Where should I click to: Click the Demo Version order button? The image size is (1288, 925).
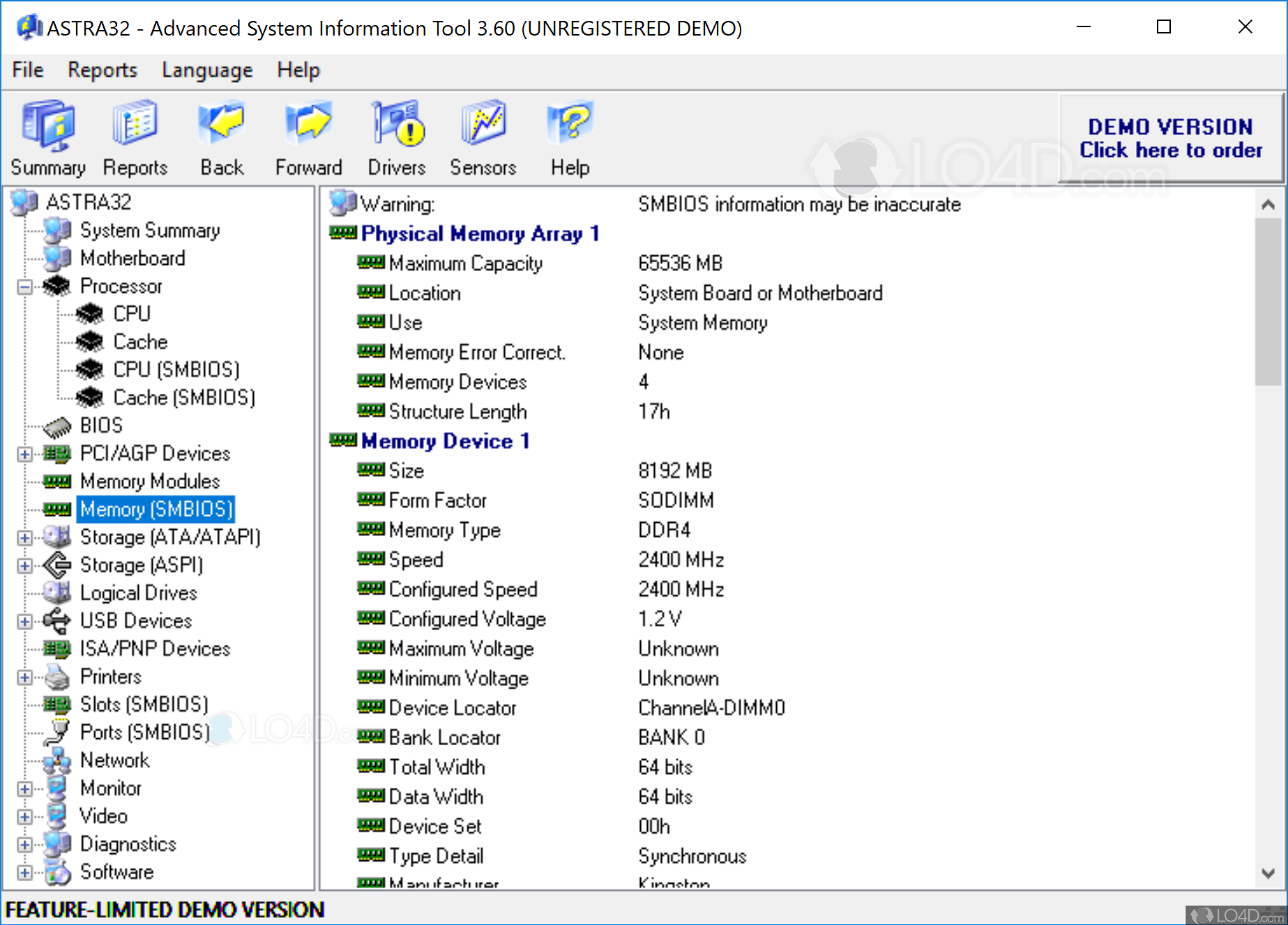pos(1170,139)
